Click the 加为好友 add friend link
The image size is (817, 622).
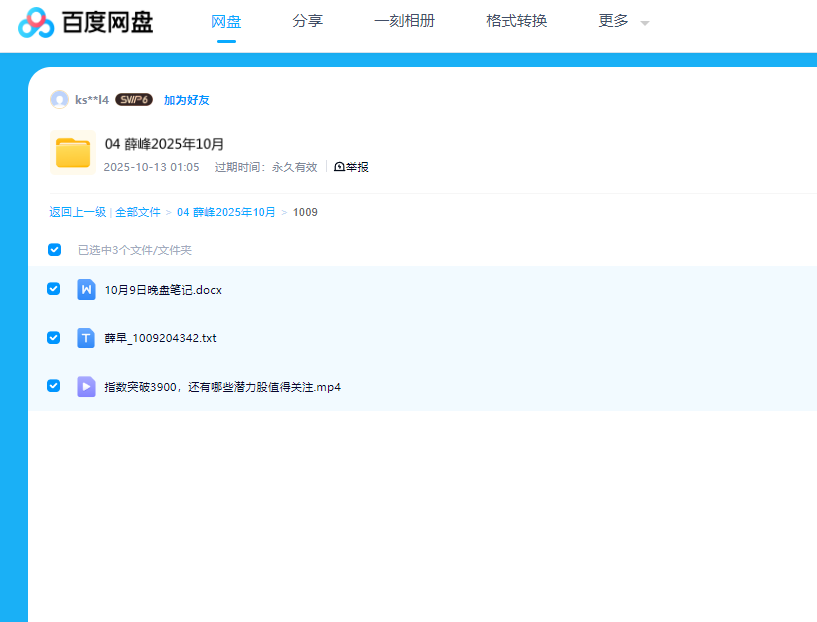186,100
